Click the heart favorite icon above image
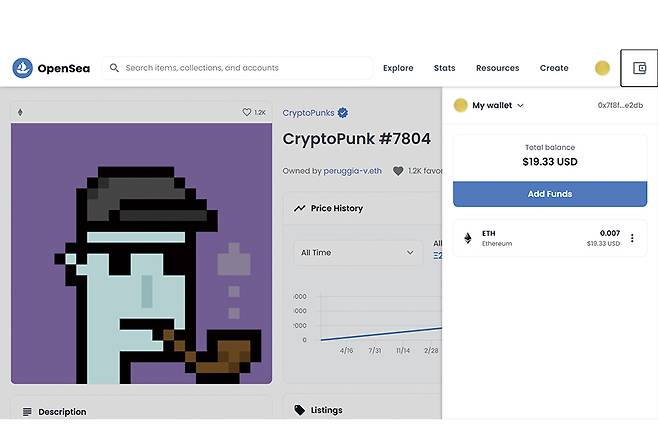Image resolution: width=658 pixels, height=438 pixels. click(247, 112)
